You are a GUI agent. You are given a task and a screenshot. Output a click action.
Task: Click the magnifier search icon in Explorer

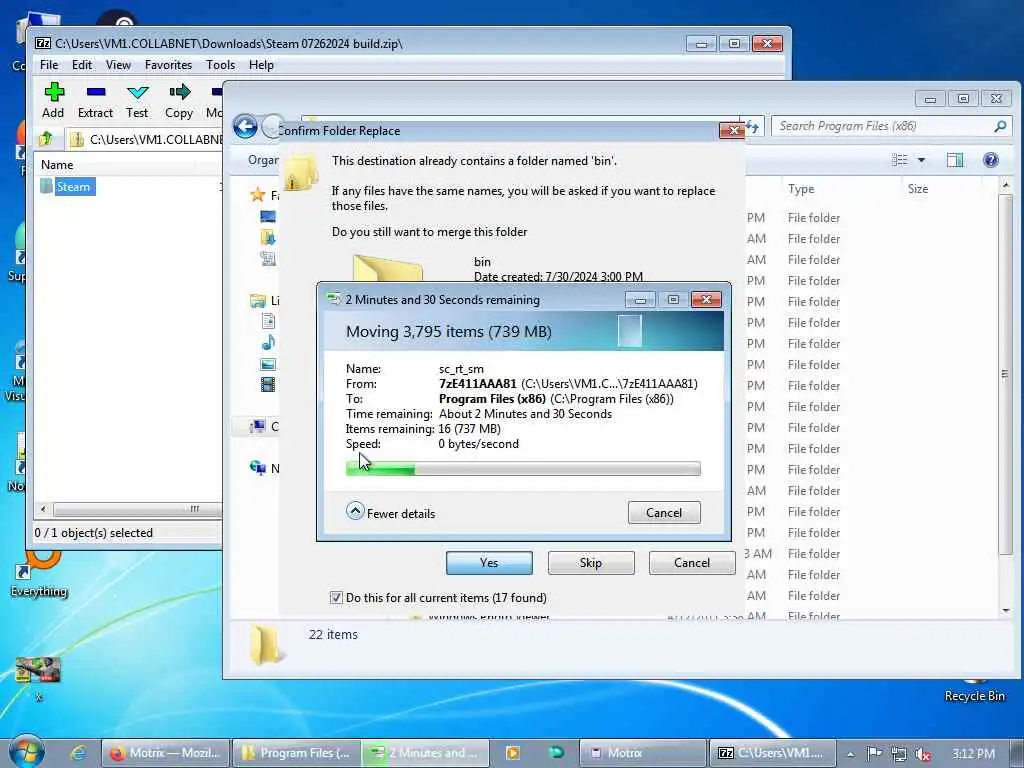pos(1000,126)
